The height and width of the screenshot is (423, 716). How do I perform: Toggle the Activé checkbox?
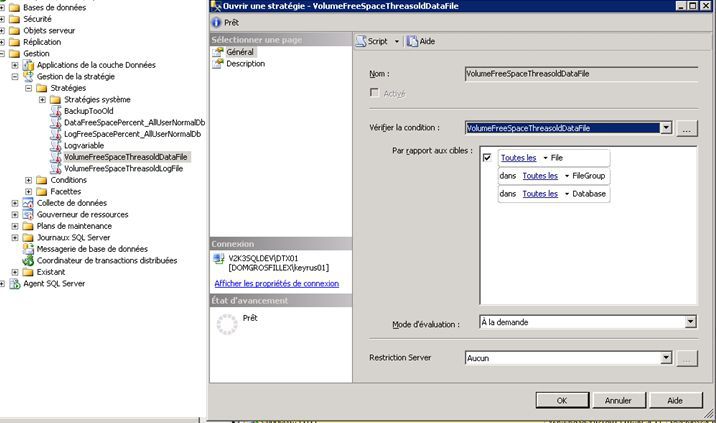click(374, 93)
